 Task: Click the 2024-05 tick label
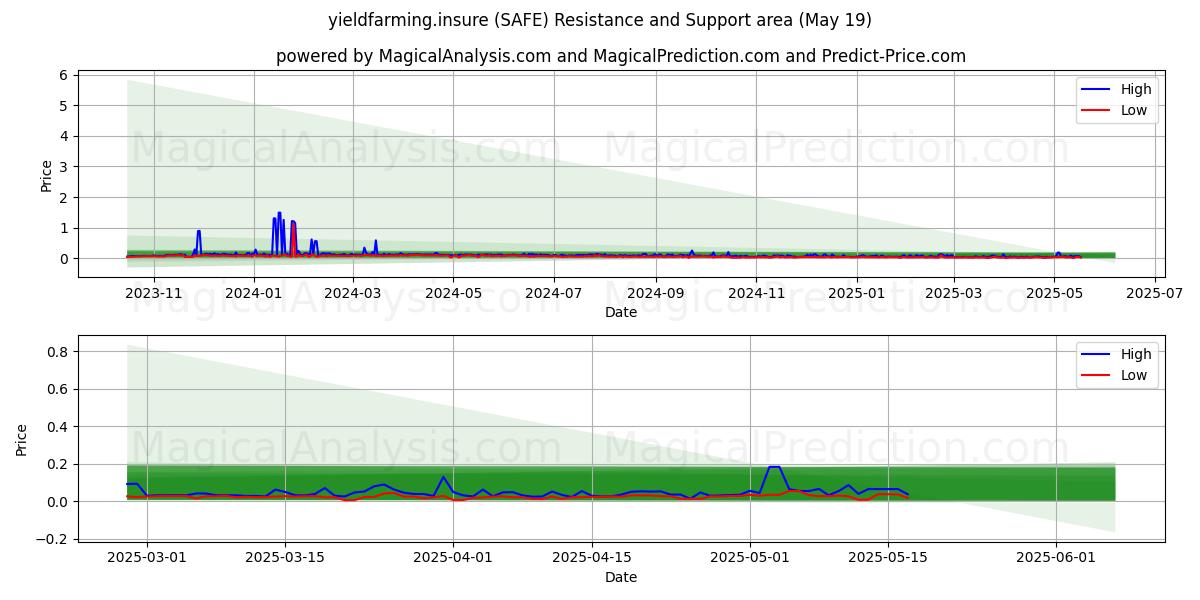tap(454, 293)
